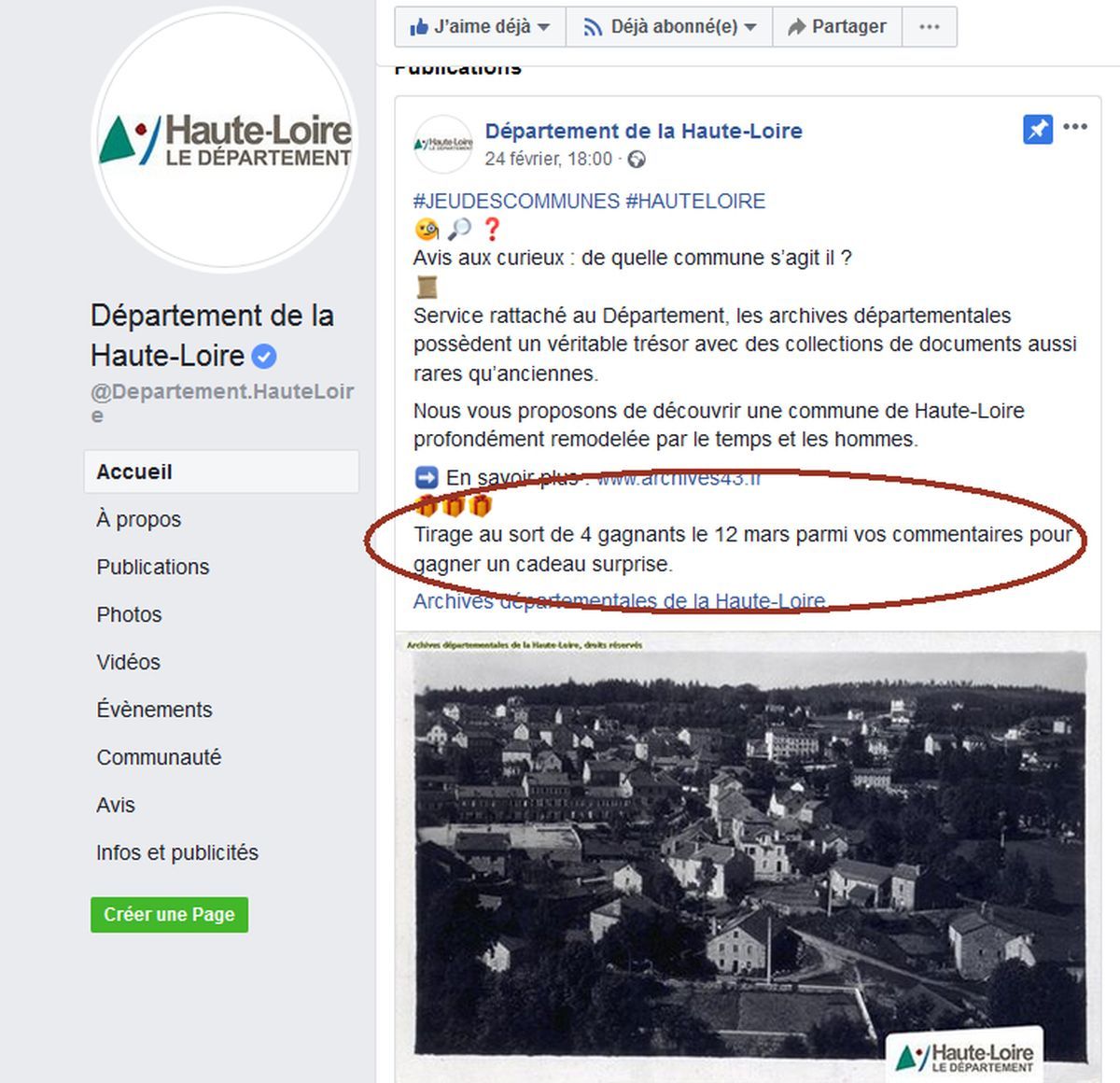Select the Accueil menu item

(x=221, y=471)
